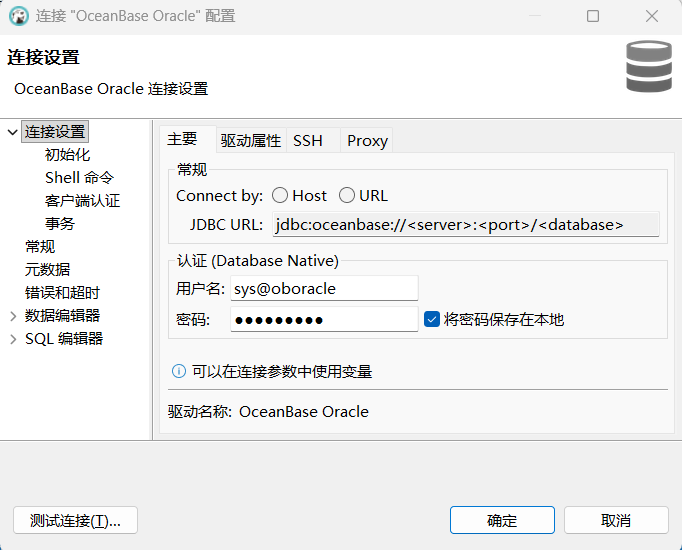Image resolution: width=682 pixels, height=550 pixels.
Task: Confirm with the 确定 button
Action: [502, 520]
